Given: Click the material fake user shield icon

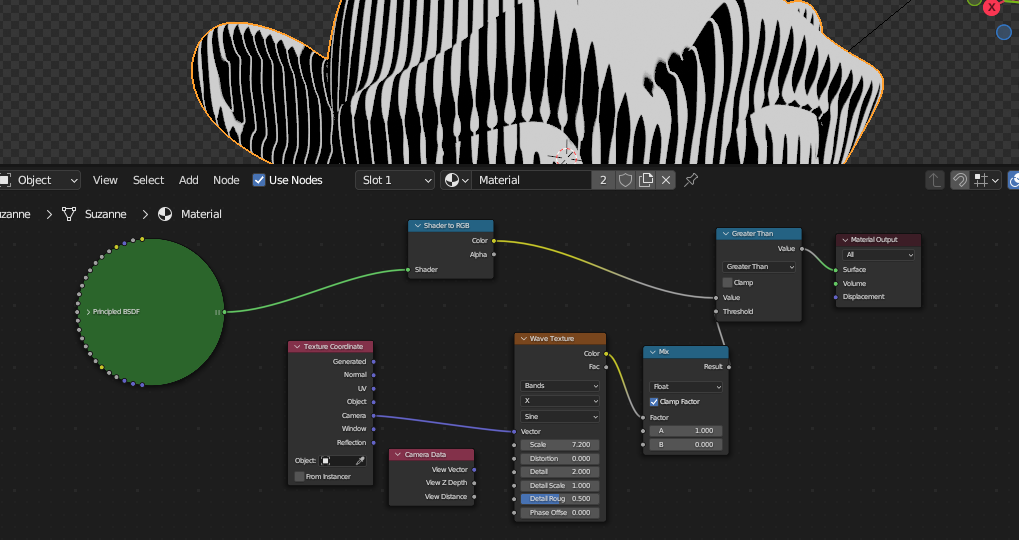Looking at the screenshot, I should 625,180.
